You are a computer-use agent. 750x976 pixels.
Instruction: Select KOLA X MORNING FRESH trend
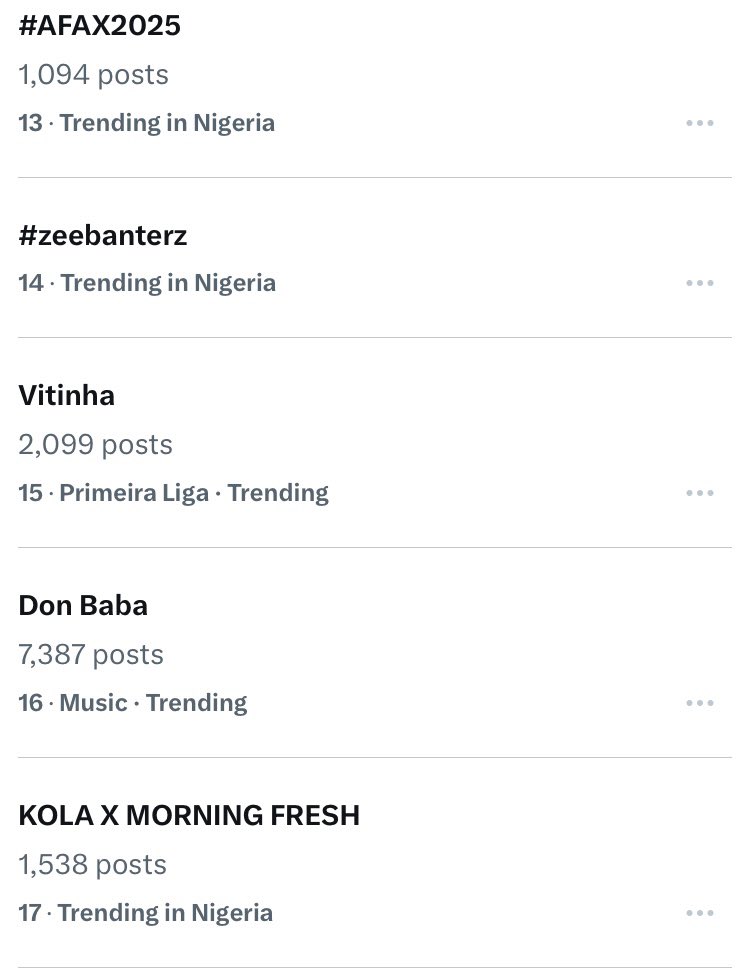pos(189,816)
